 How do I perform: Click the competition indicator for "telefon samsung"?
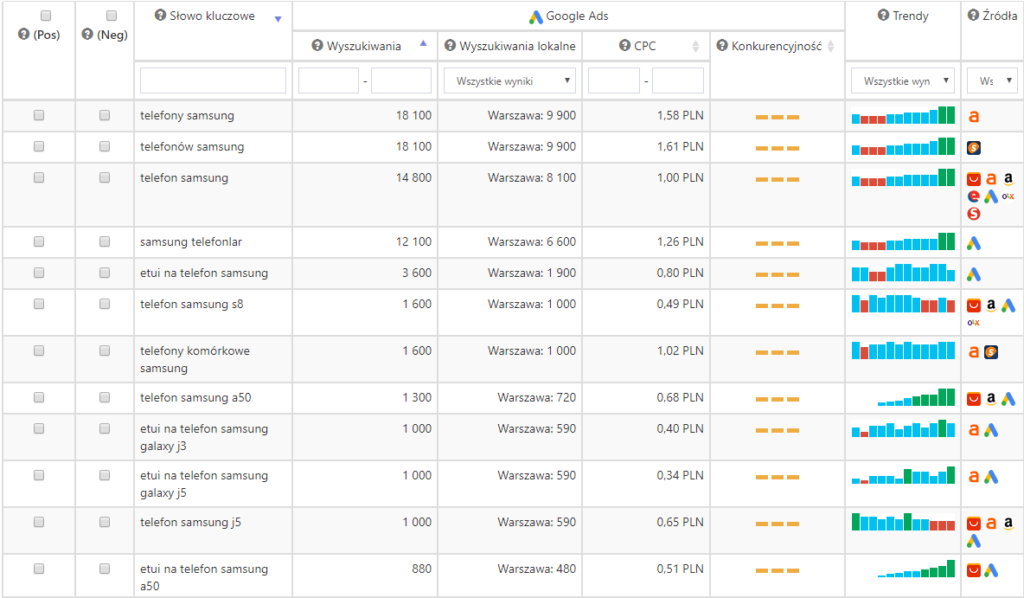pos(777,180)
